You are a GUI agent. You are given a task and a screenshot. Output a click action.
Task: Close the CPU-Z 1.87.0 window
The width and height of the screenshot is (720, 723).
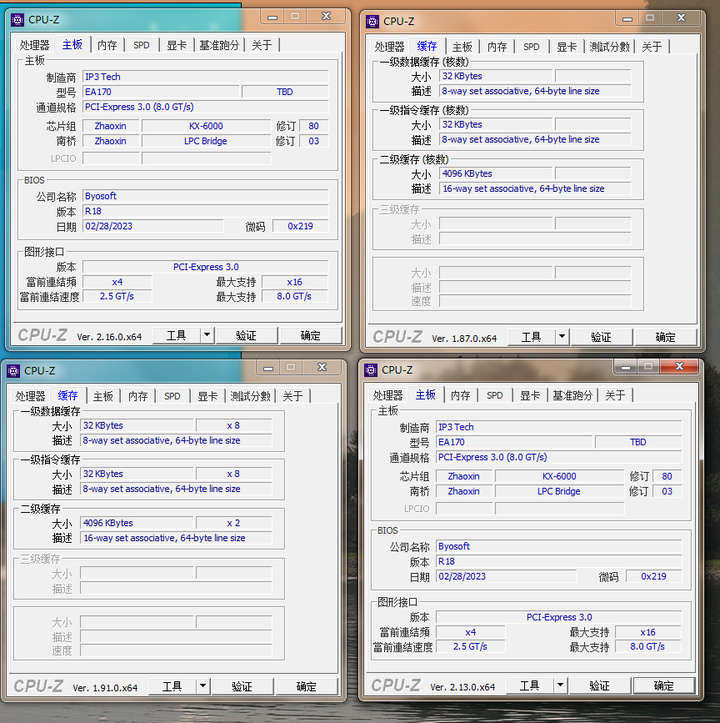681,18
